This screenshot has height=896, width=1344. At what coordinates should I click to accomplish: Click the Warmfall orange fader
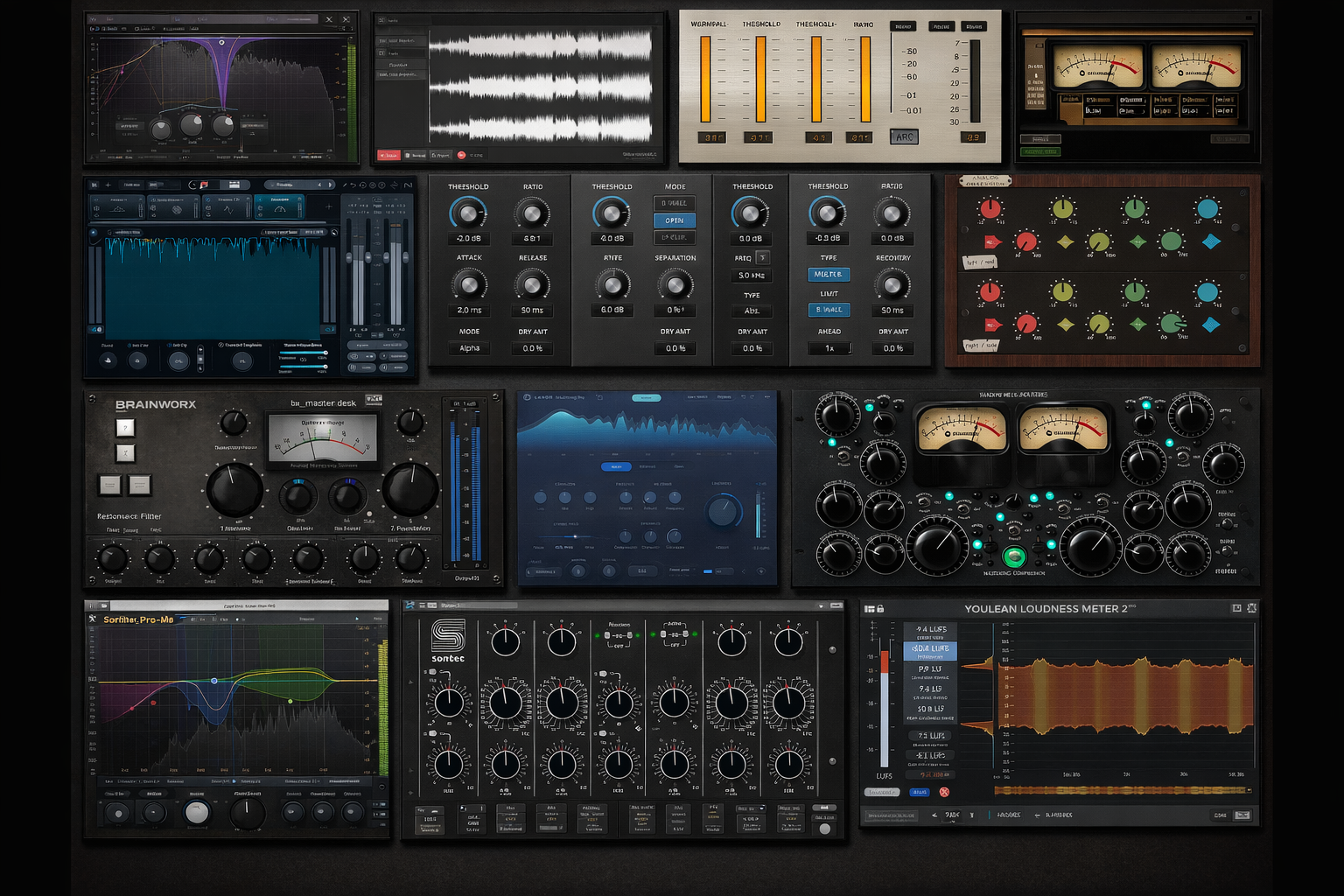[x=705, y=79]
